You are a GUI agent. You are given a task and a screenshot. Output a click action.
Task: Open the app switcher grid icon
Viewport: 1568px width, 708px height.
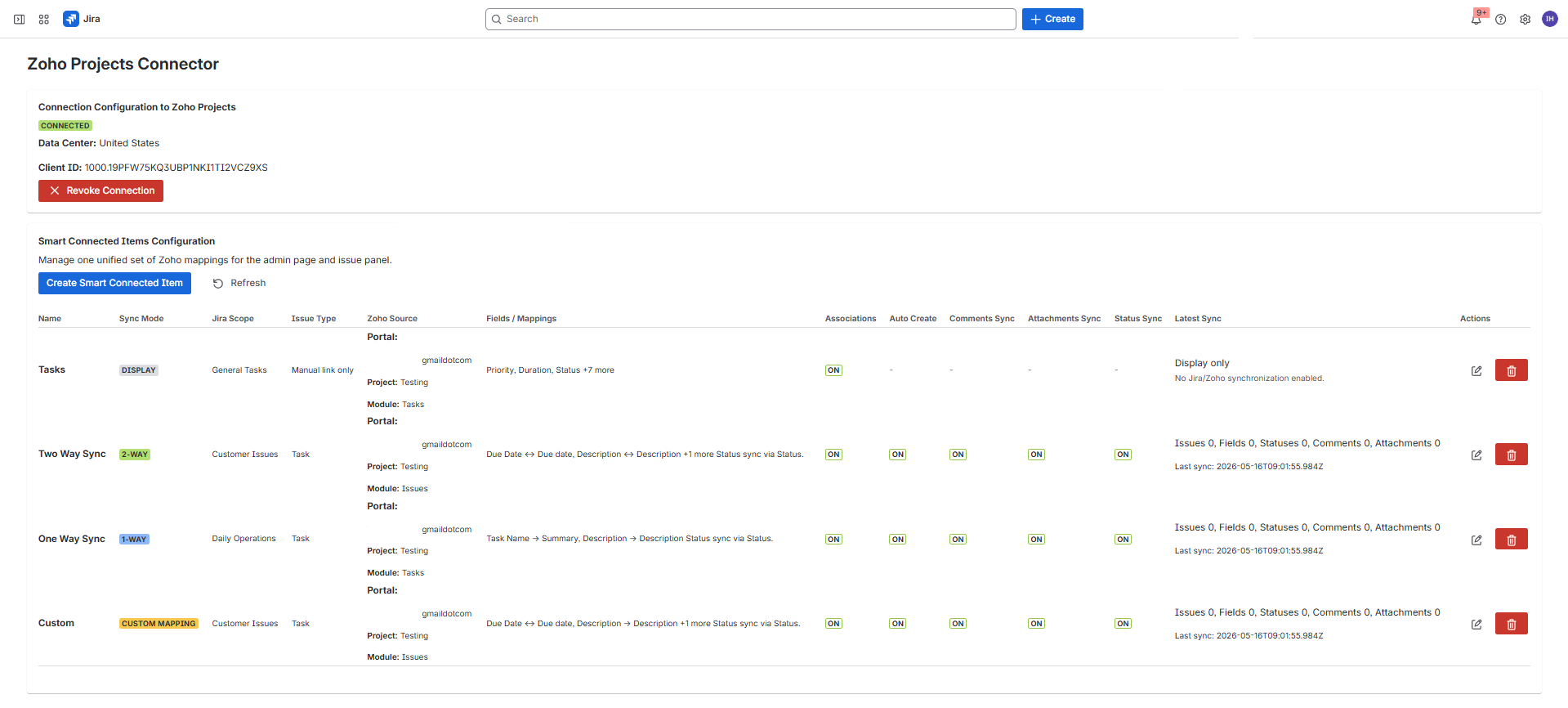tap(44, 19)
